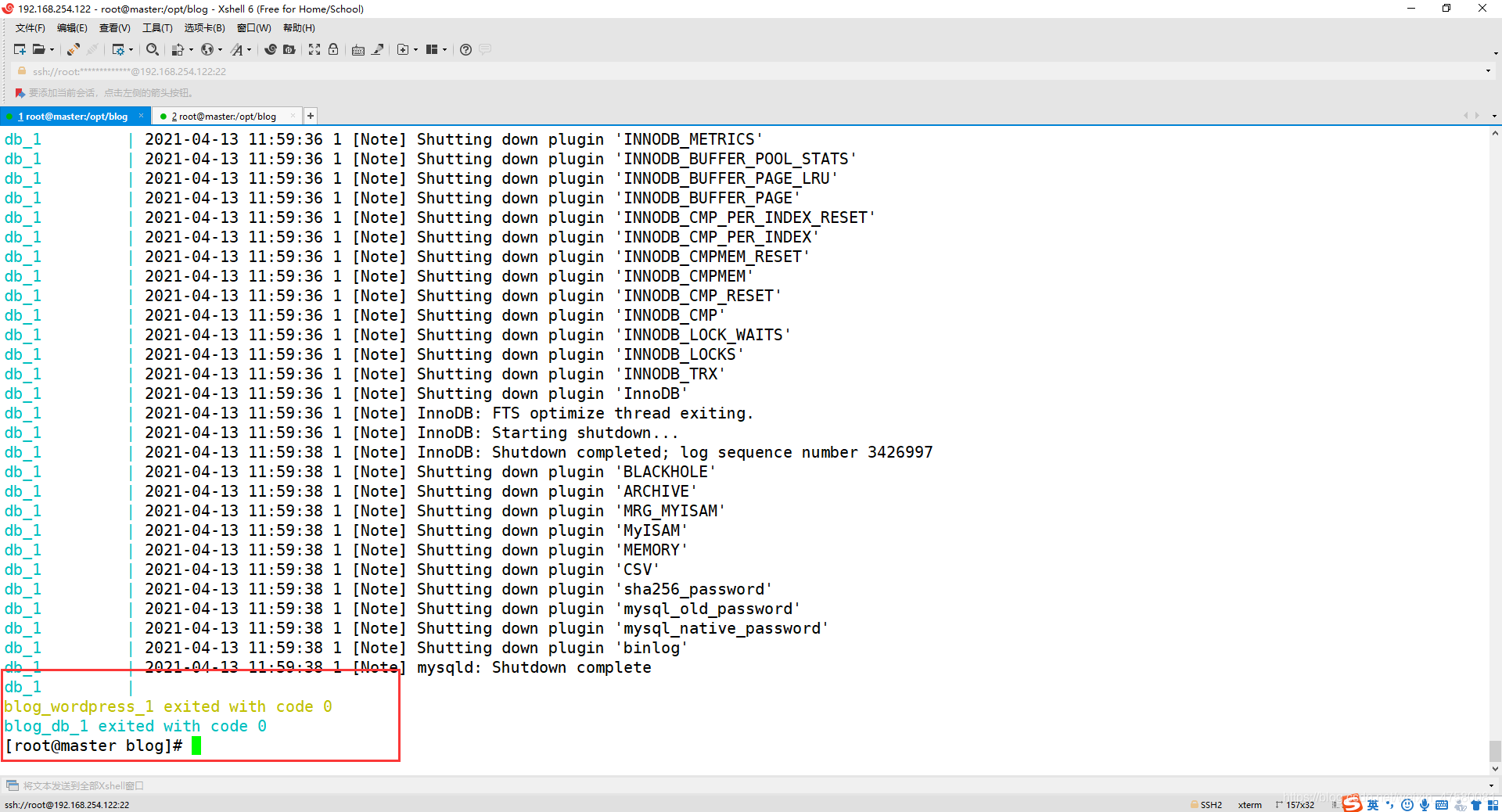Click the IME soft keyboard icon
This screenshot has width=1502, height=812.
(1442, 805)
